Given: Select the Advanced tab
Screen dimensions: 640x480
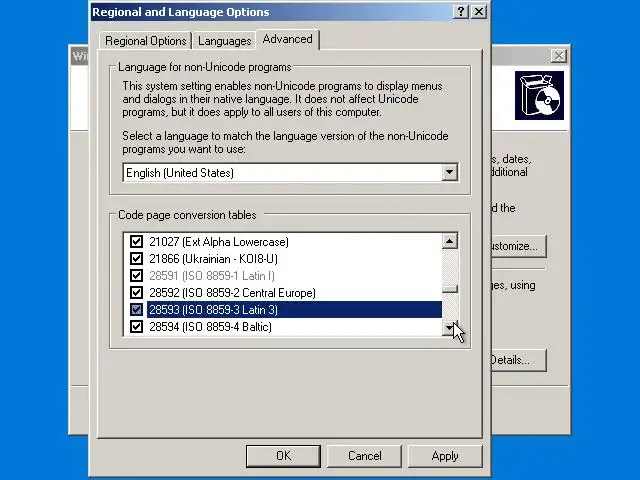Looking at the screenshot, I should coord(288,39).
